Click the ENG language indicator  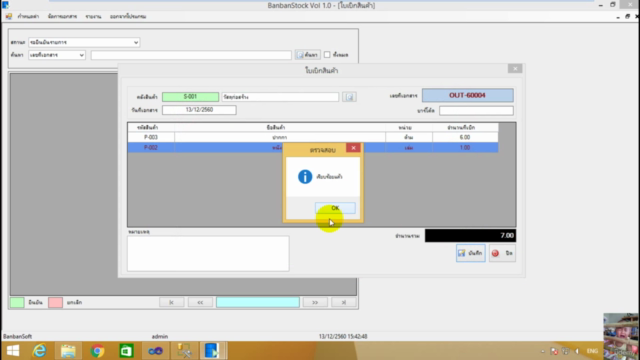click(592, 351)
